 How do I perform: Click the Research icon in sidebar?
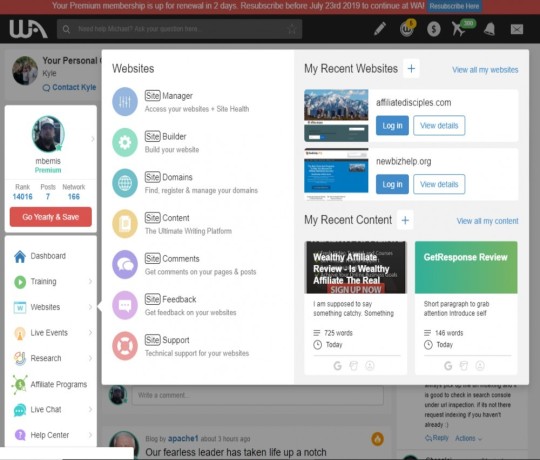pos(20,358)
